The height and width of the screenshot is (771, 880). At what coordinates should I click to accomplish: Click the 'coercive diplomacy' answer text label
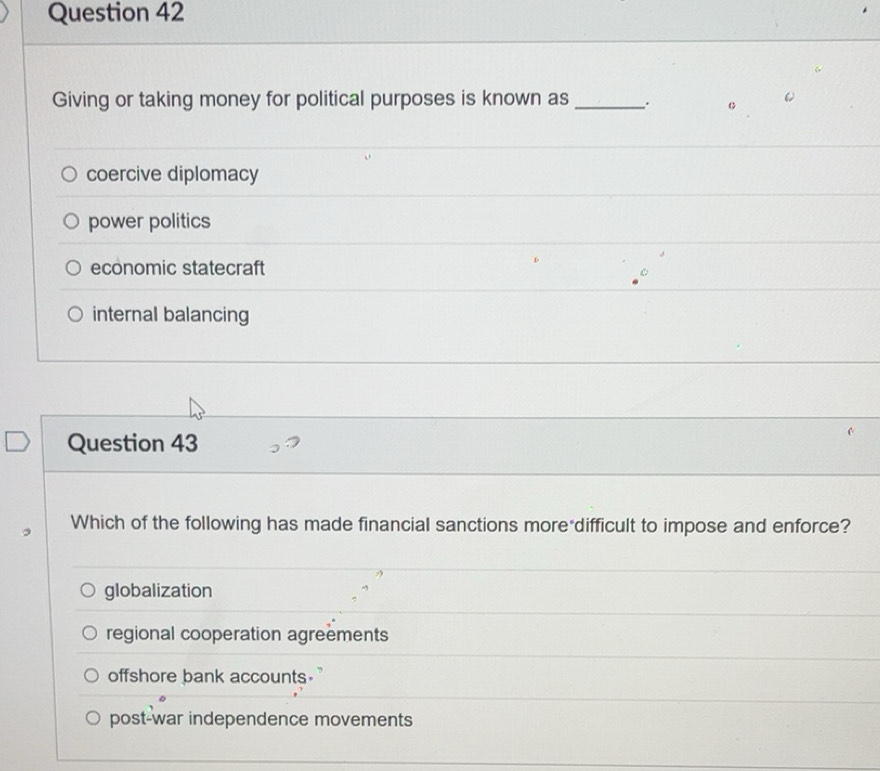173,174
